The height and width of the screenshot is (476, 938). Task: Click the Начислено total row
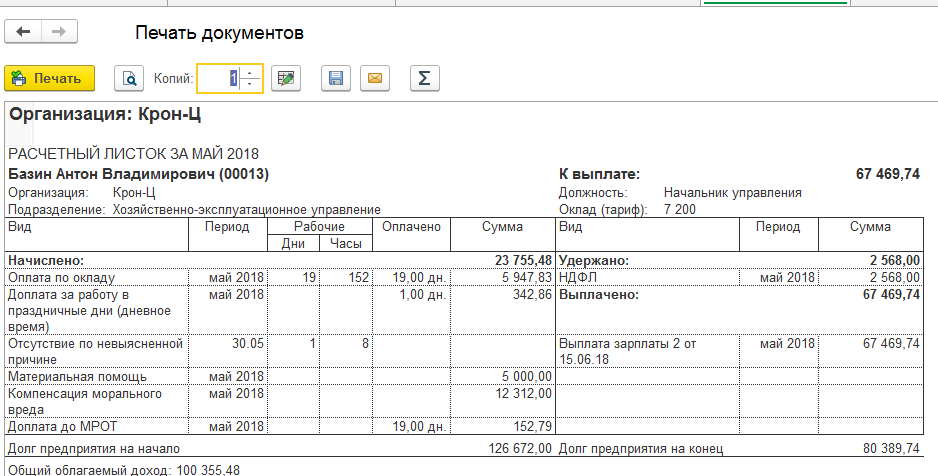(281, 261)
